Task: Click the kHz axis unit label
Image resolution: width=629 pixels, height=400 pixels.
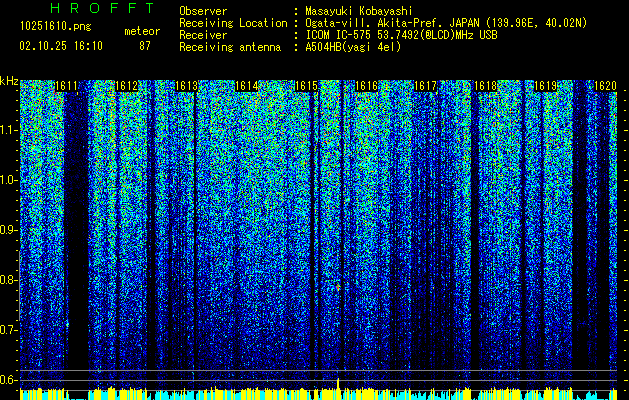Action: 9,82
